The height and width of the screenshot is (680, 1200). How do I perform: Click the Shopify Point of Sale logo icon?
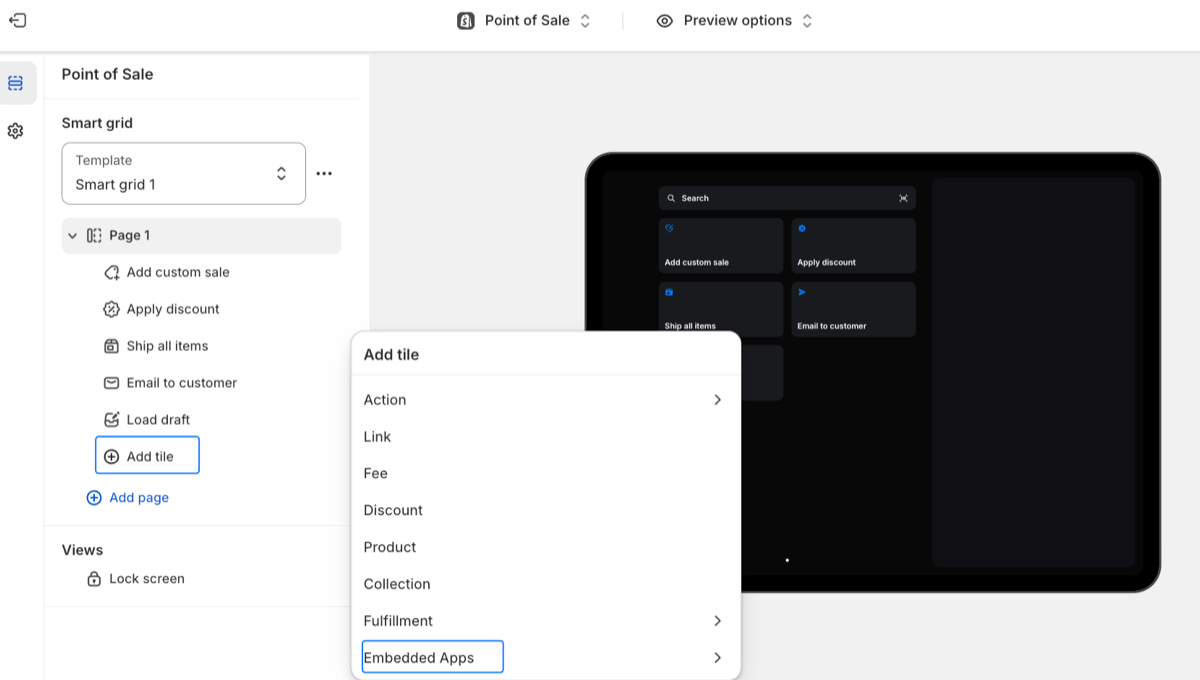(x=466, y=21)
